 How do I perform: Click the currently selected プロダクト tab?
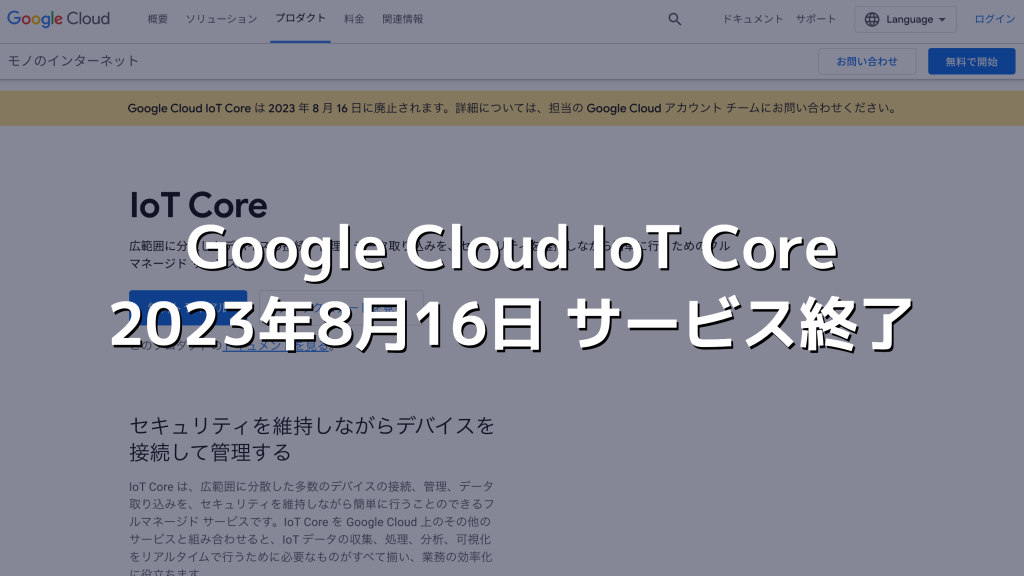click(x=300, y=18)
